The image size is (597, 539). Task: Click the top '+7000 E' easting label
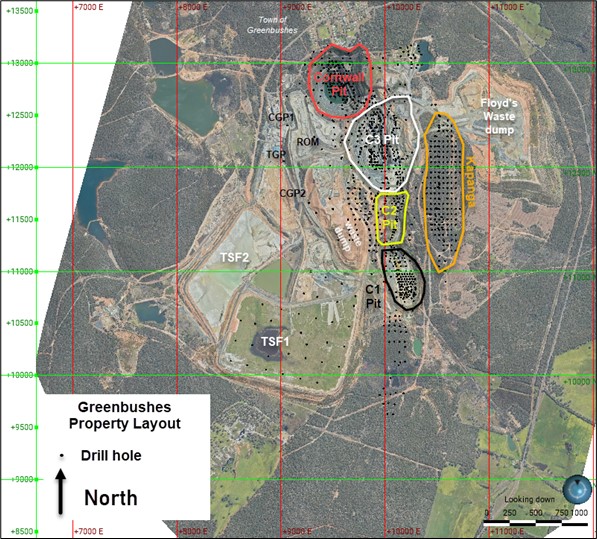89,7
